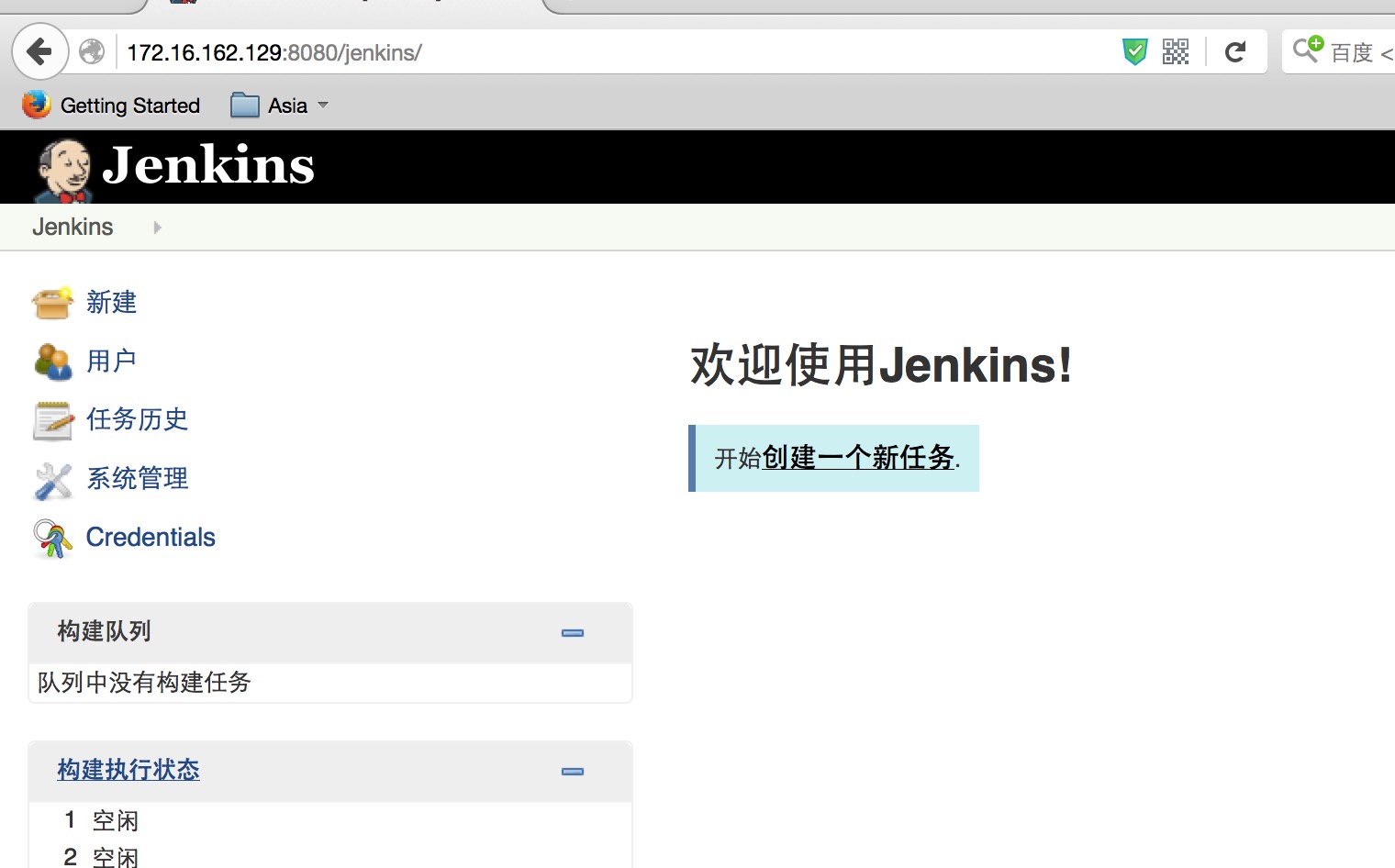Click the 欢迎使用Jenkins! heading
The height and width of the screenshot is (868, 1395).
[881, 365]
